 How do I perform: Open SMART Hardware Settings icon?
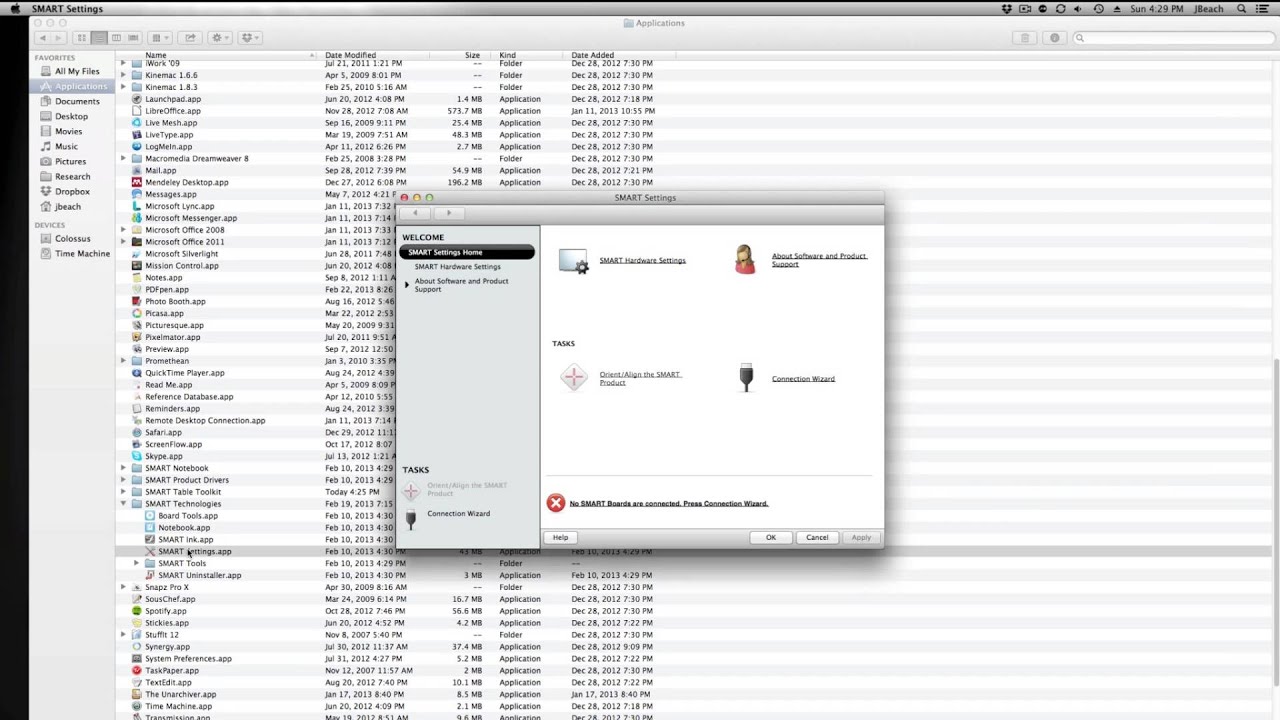coord(574,261)
